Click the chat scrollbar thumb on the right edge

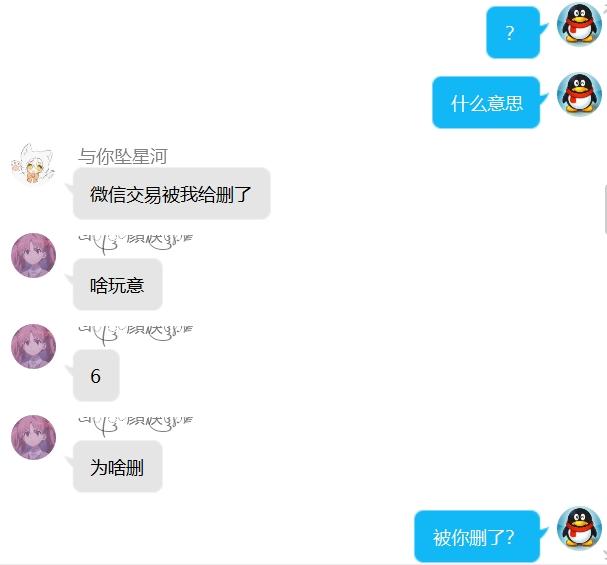[x=605, y=209]
